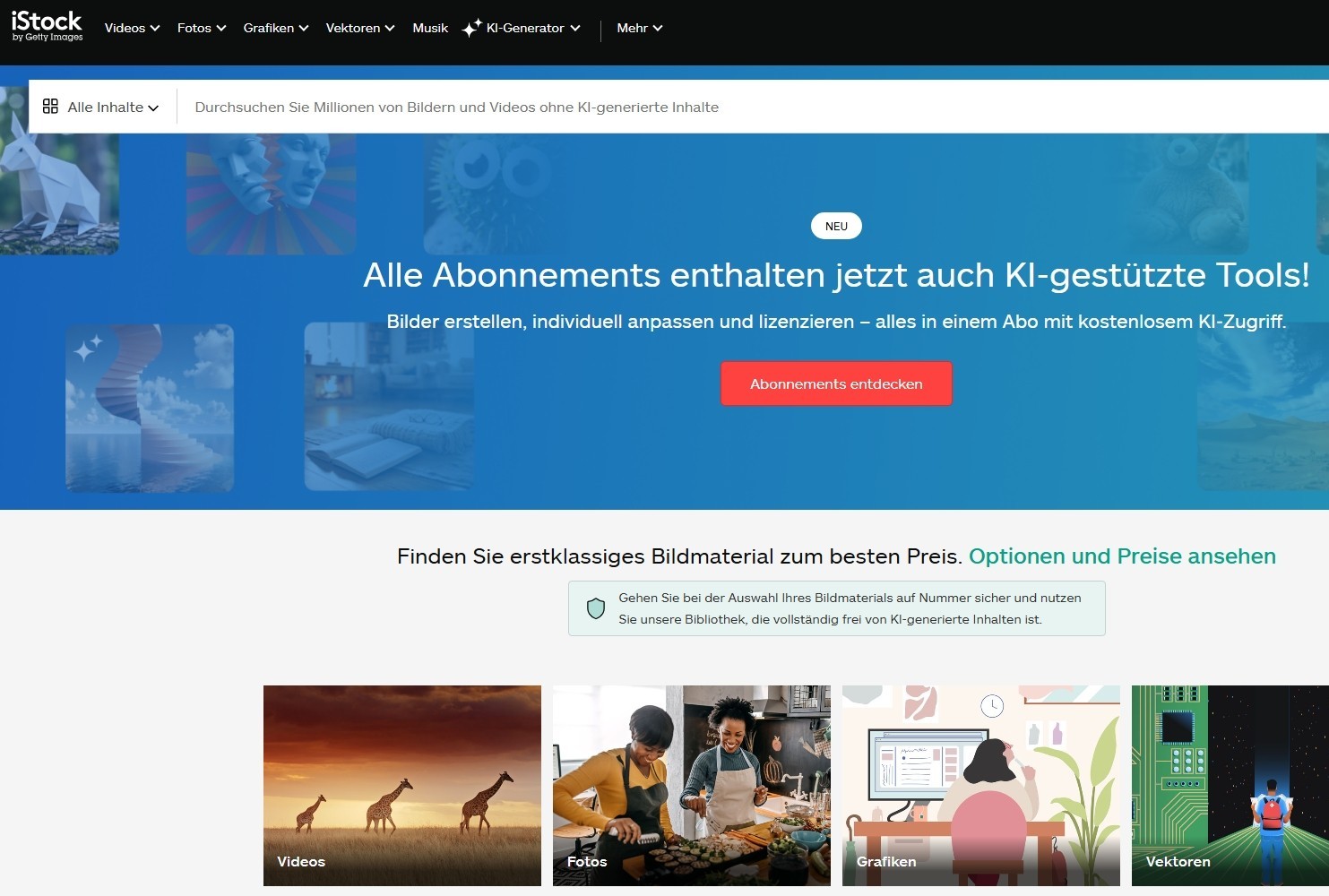
Task: Open the Videos giraffe sunset thumbnail
Action: (402, 786)
